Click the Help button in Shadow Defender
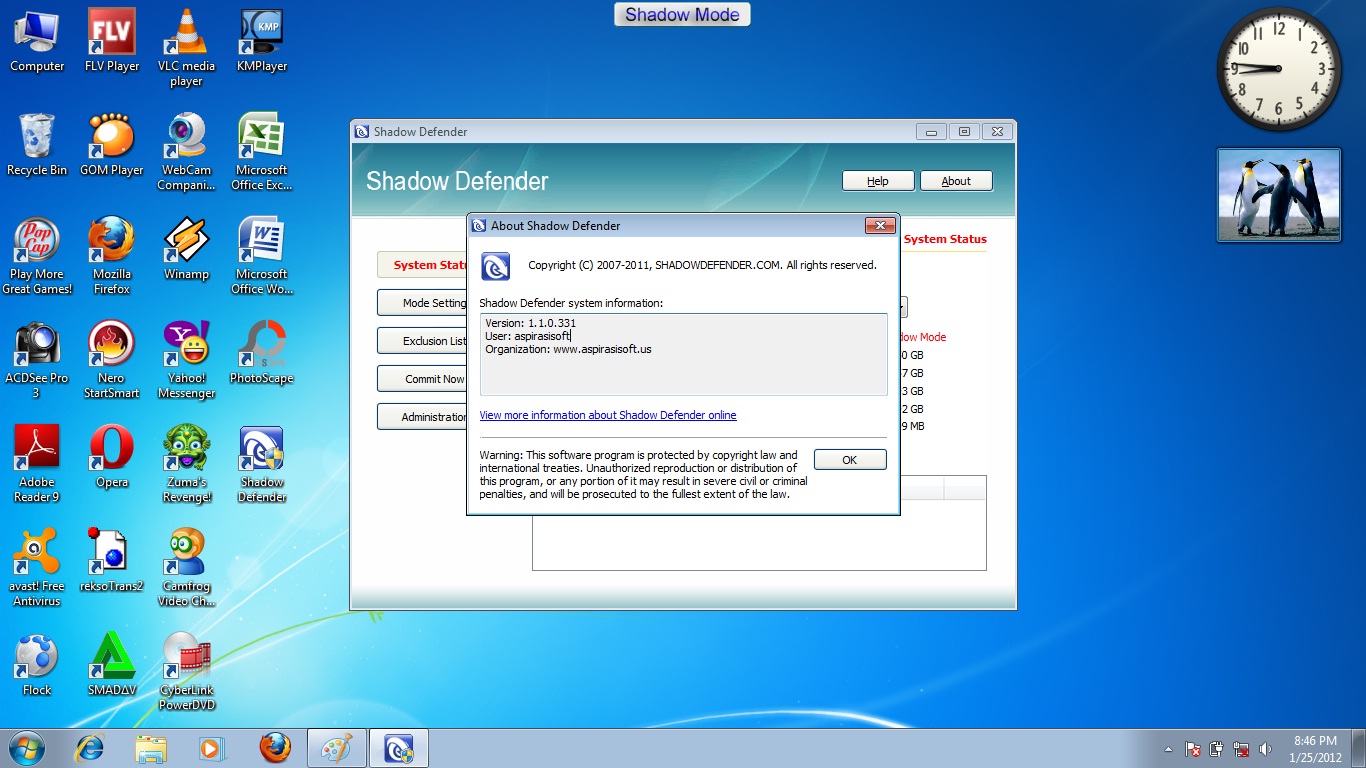This screenshot has height=768, width=1366. pyautogui.click(x=878, y=181)
